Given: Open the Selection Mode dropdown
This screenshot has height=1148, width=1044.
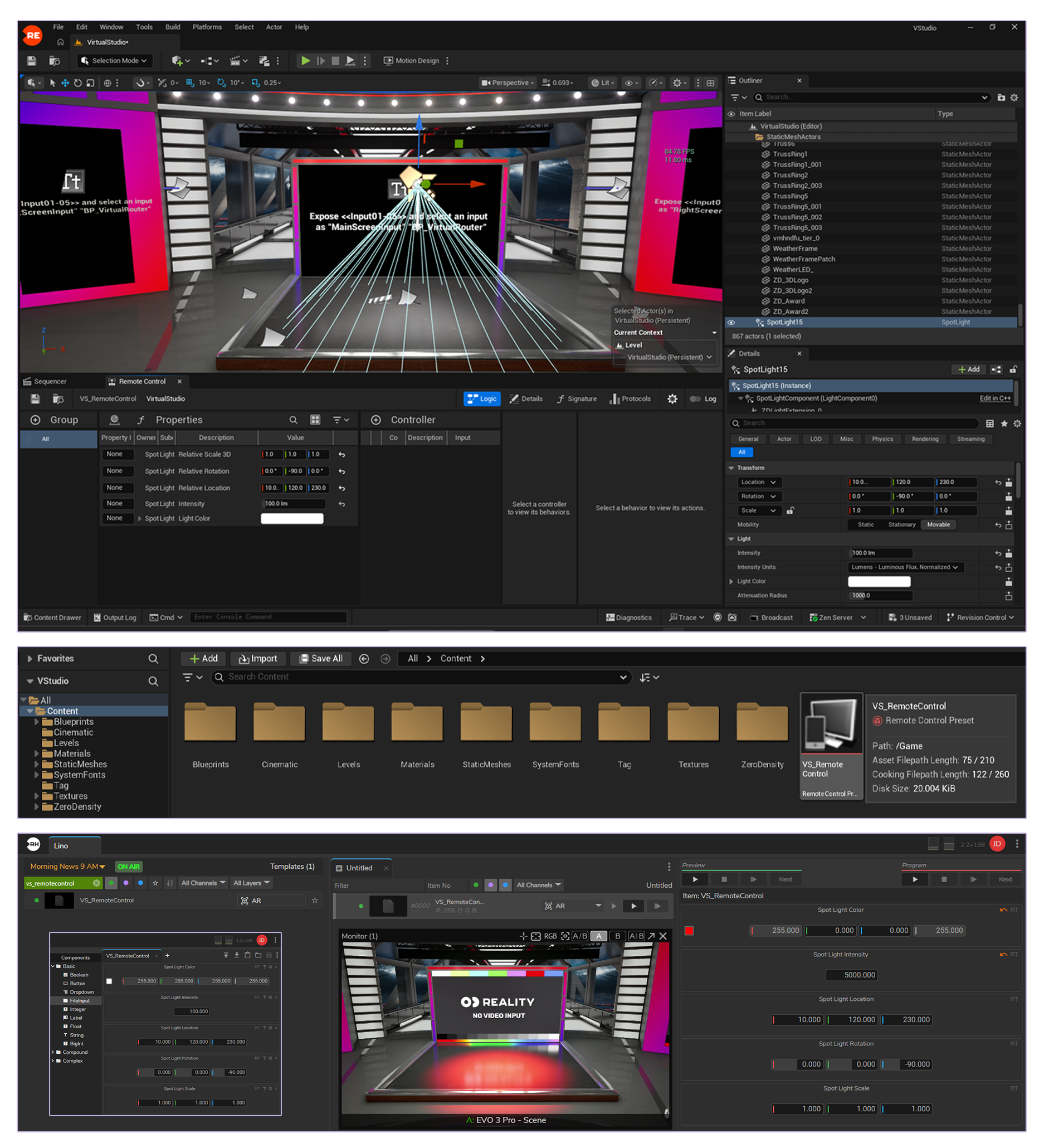Looking at the screenshot, I should 114,60.
